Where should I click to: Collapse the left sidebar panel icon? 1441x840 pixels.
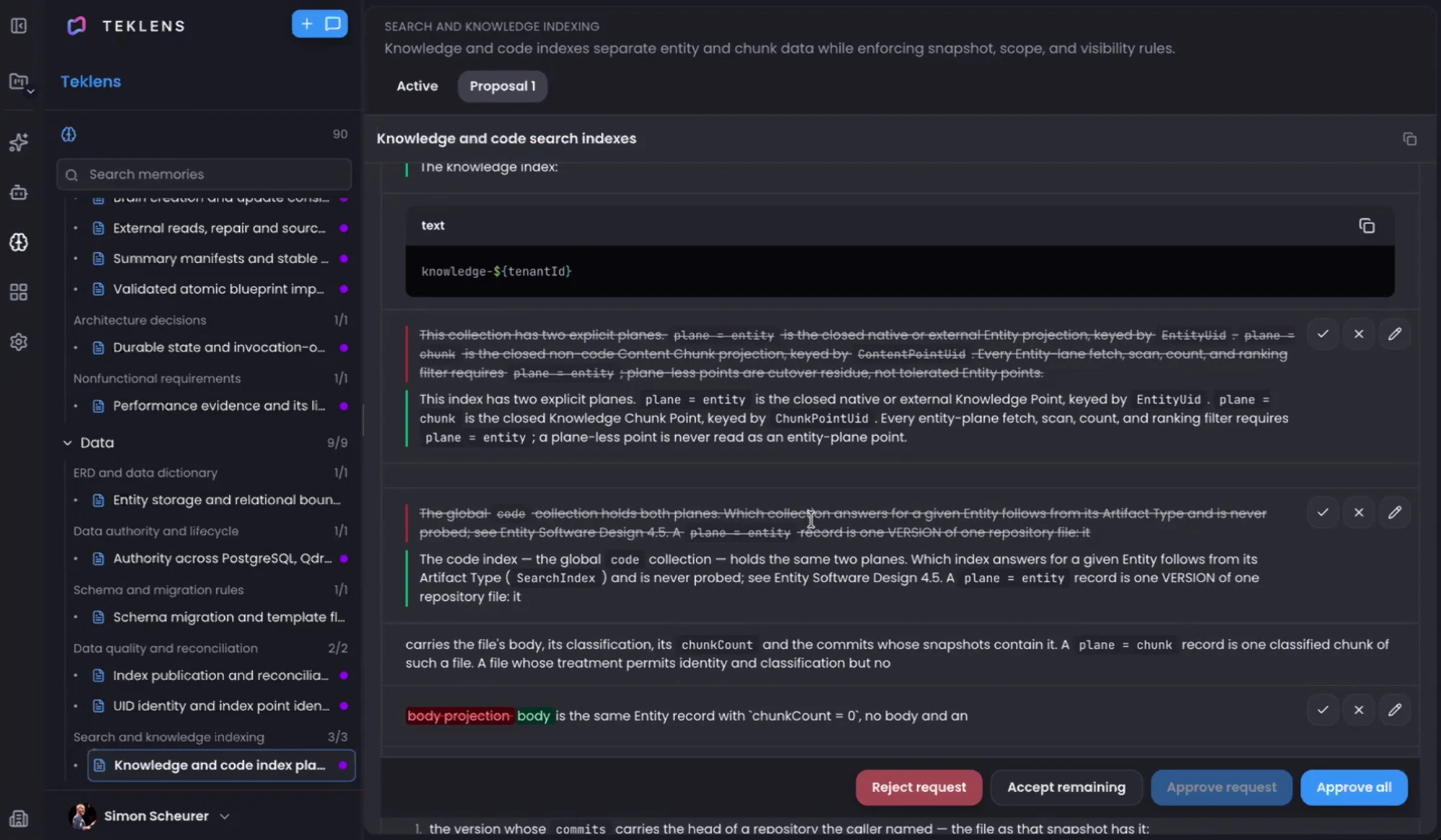19,26
